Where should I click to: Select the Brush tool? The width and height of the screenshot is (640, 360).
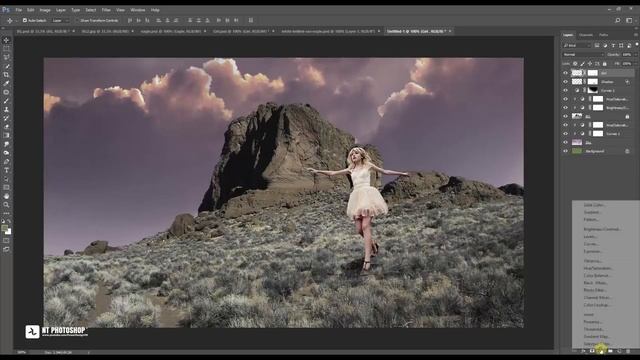coord(6,101)
